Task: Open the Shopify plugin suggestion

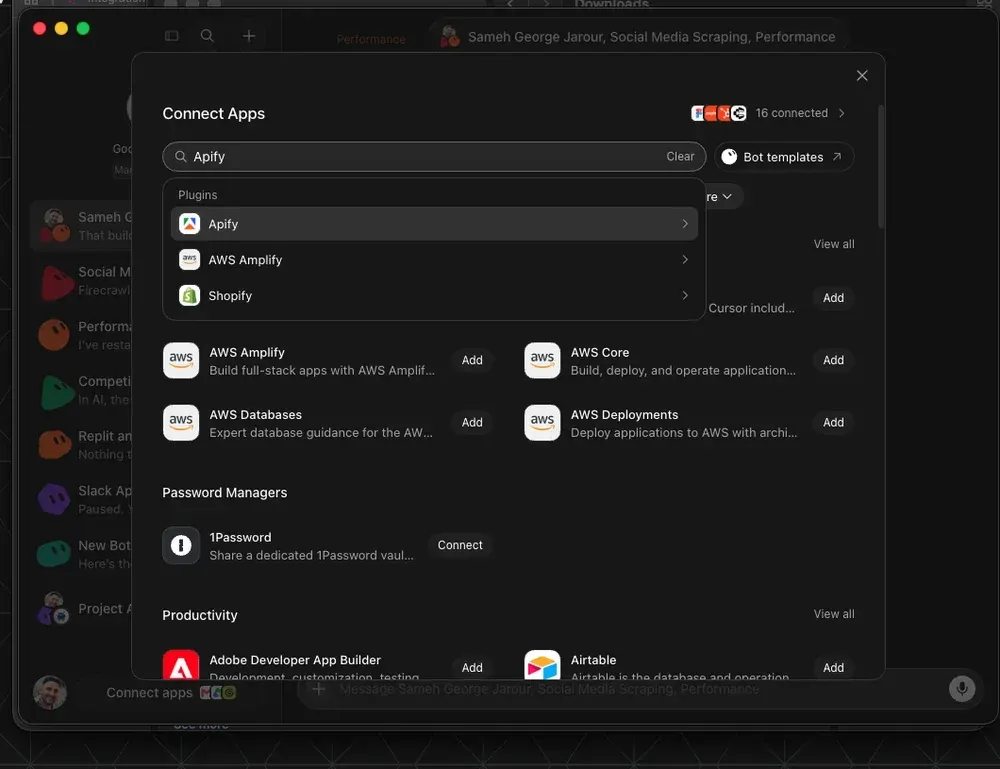Action: [434, 295]
